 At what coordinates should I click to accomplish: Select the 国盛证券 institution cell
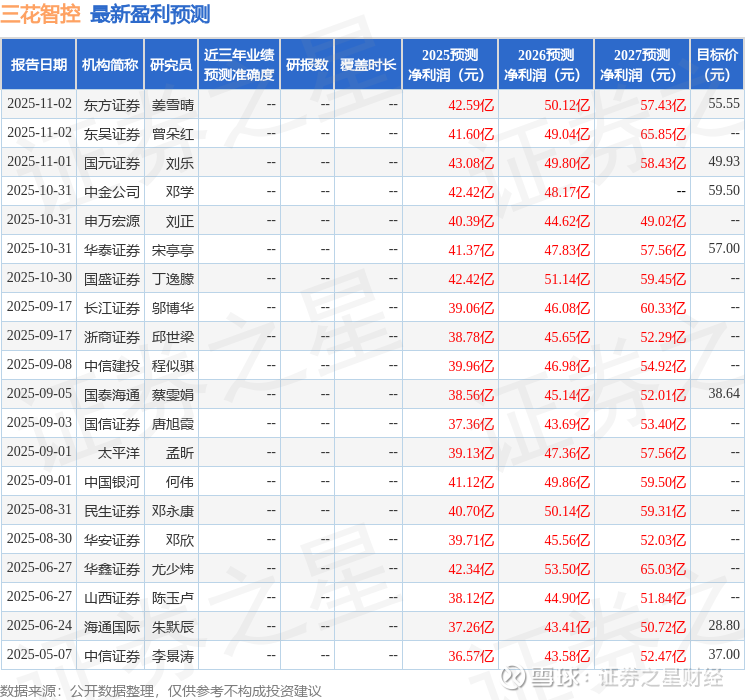point(112,279)
